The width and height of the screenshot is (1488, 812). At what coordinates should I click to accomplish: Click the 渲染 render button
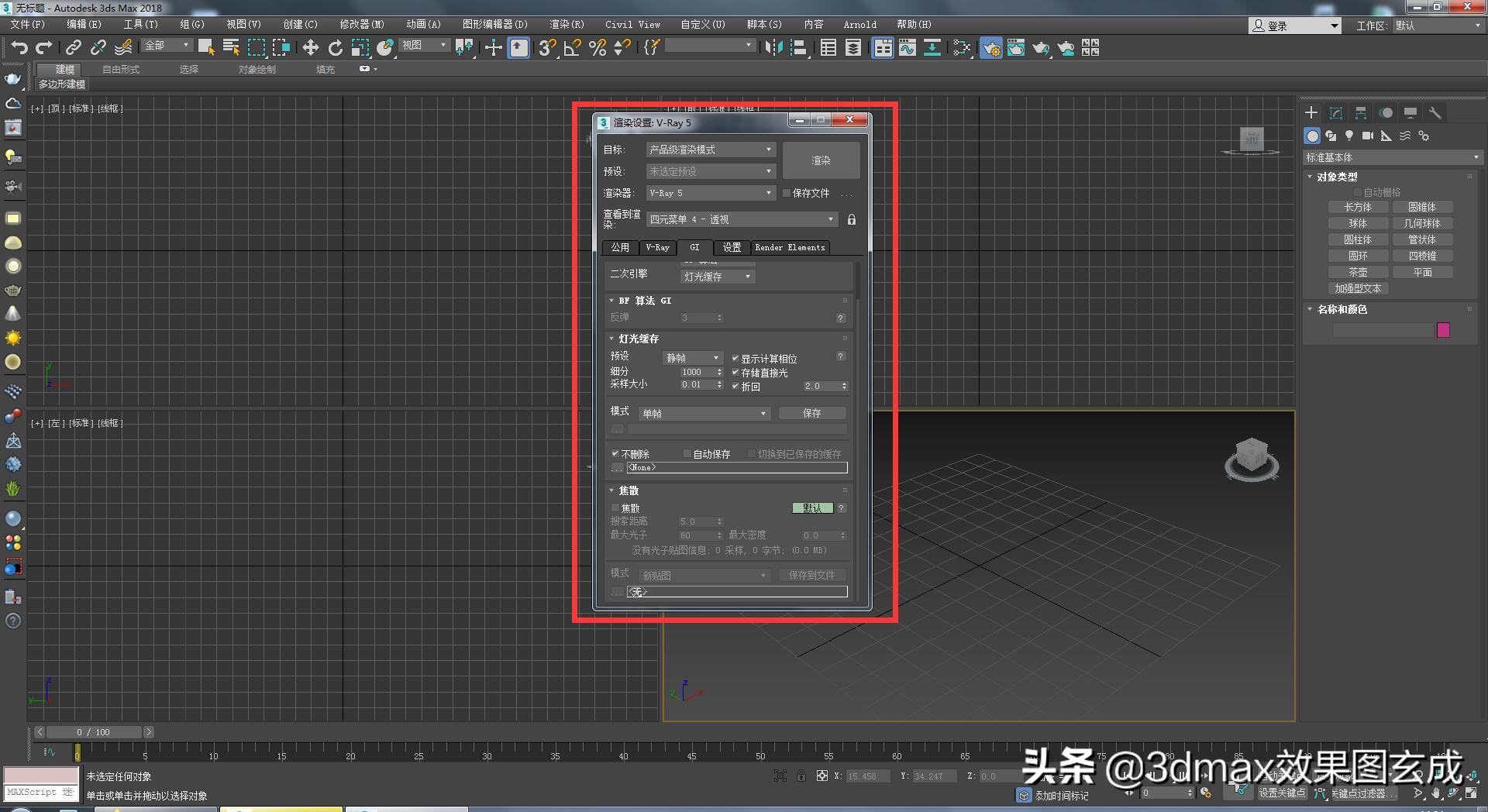click(821, 160)
